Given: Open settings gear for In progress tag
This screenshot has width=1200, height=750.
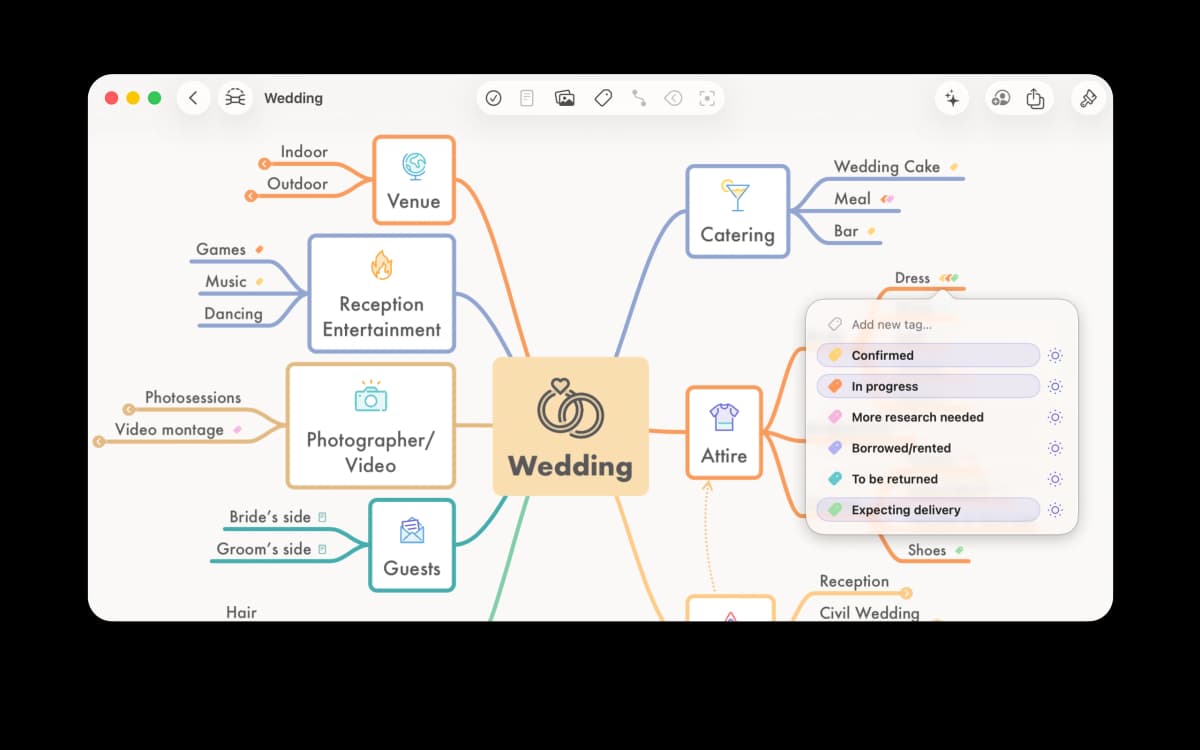Looking at the screenshot, I should [1055, 386].
